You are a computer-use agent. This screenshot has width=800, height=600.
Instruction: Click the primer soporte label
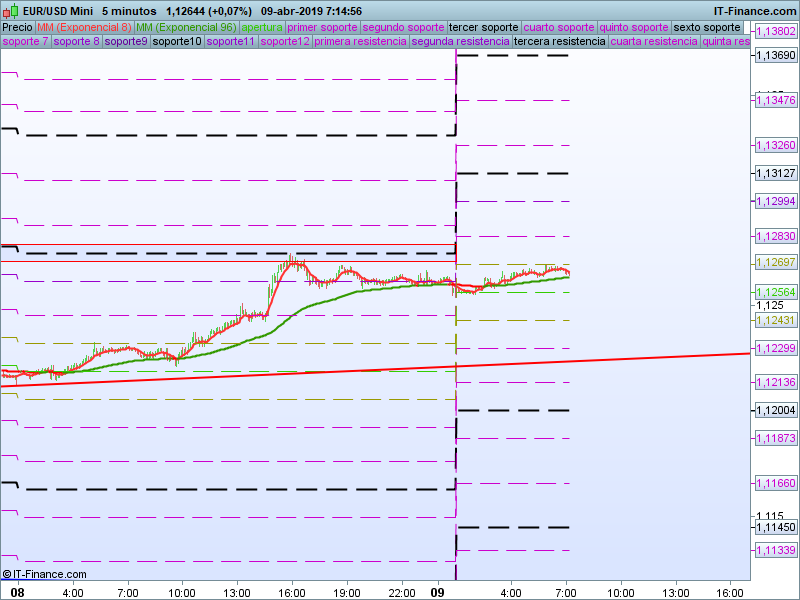(x=322, y=27)
